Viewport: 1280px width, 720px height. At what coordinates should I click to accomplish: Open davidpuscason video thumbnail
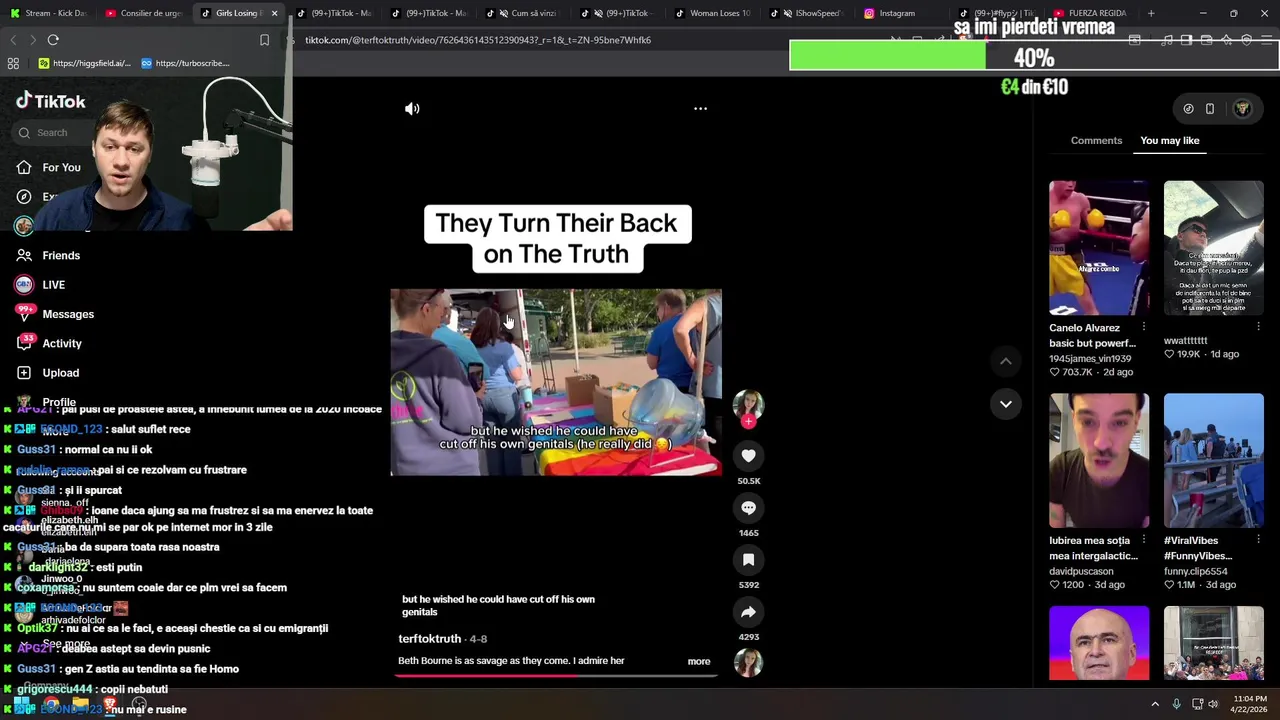click(1099, 460)
